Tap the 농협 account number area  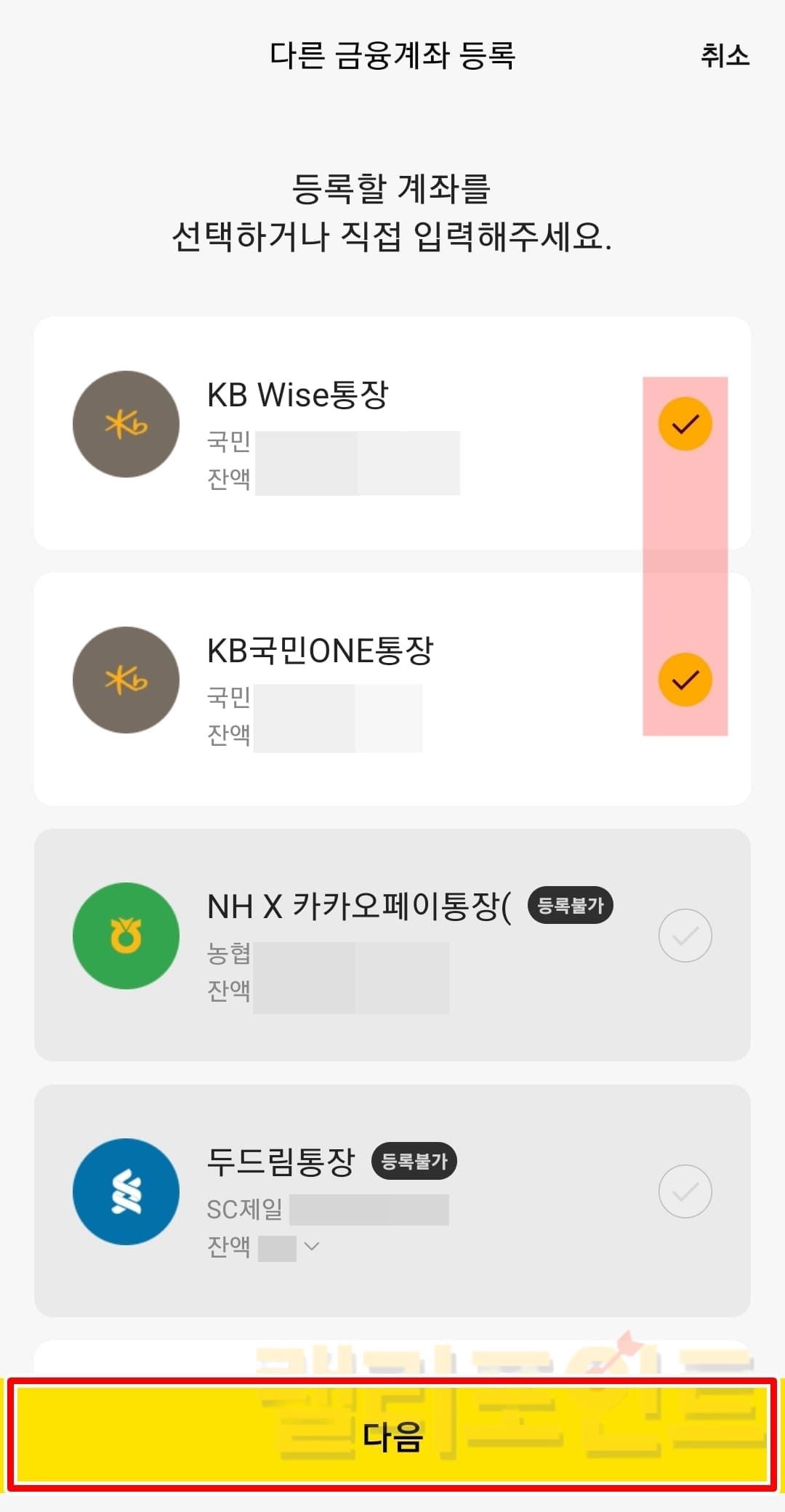(x=350, y=955)
